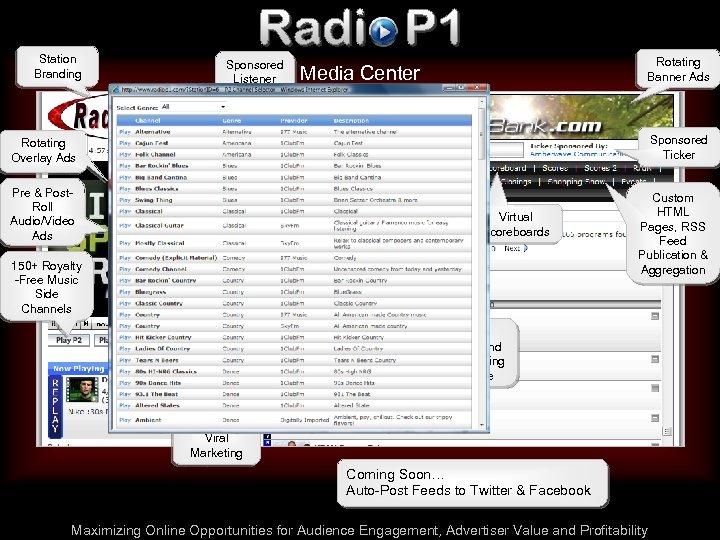This screenshot has height=540, width=720.
Task: Play the Ambient channel
Action: (x=125, y=420)
